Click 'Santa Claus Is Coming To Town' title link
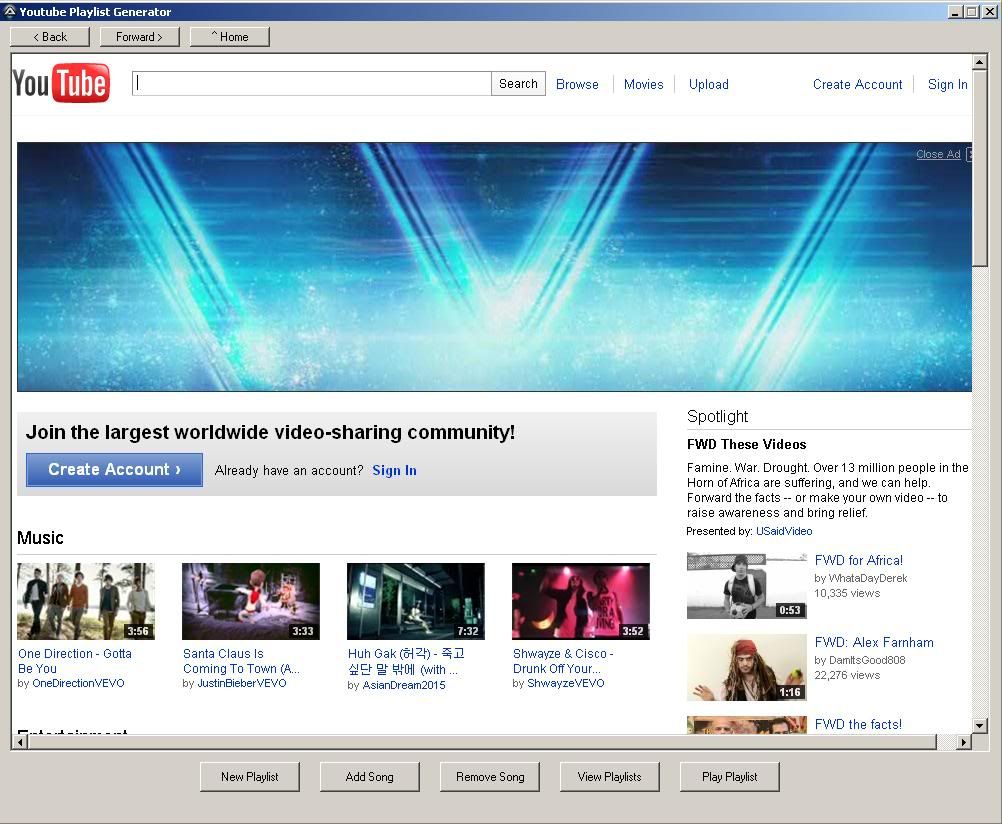 click(x=241, y=661)
